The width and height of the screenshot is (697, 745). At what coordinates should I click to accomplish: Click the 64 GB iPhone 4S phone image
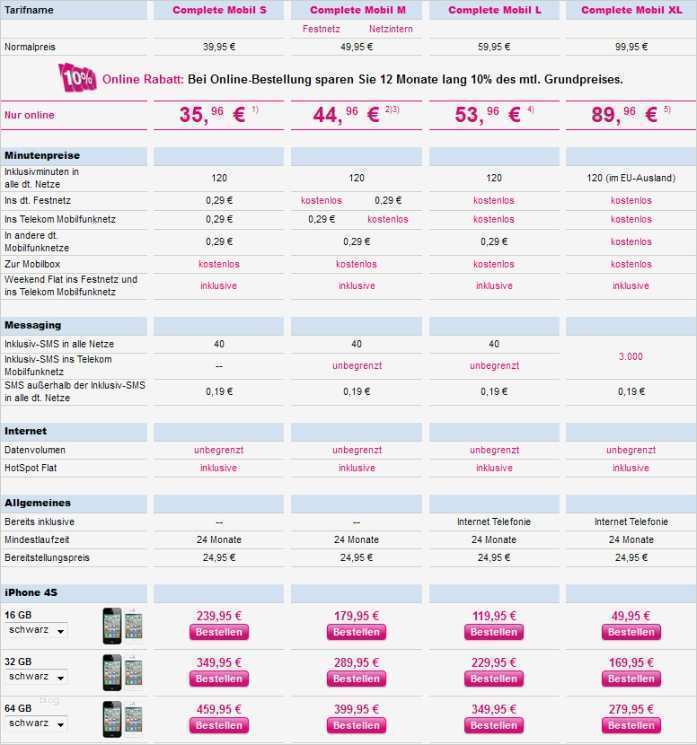click(123, 719)
